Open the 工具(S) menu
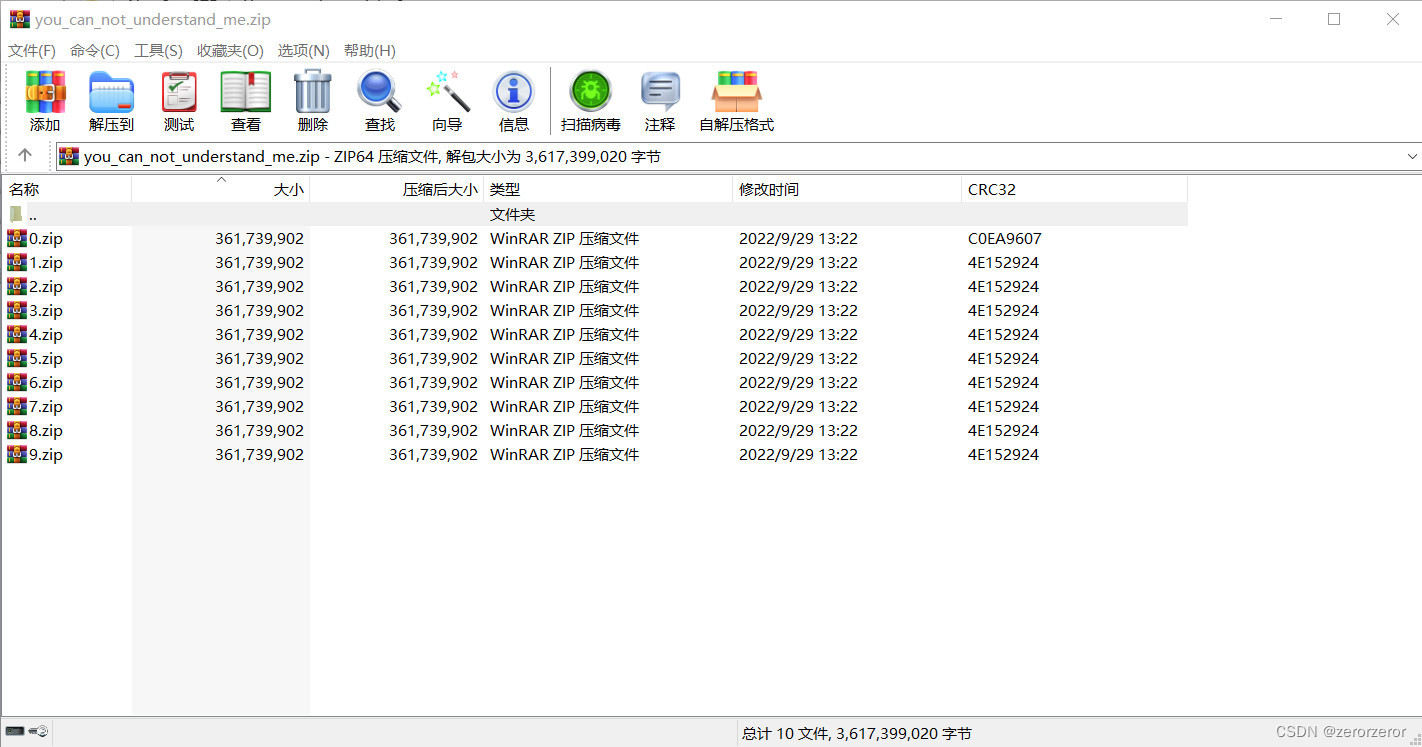Viewport: 1422px width, 747px height. click(158, 50)
